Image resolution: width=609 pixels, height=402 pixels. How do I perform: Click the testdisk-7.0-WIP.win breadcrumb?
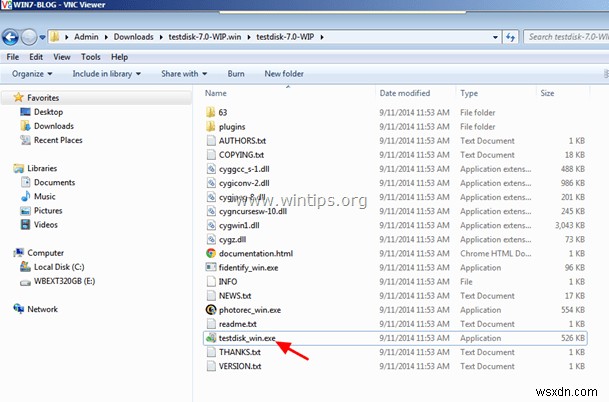[205, 37]
